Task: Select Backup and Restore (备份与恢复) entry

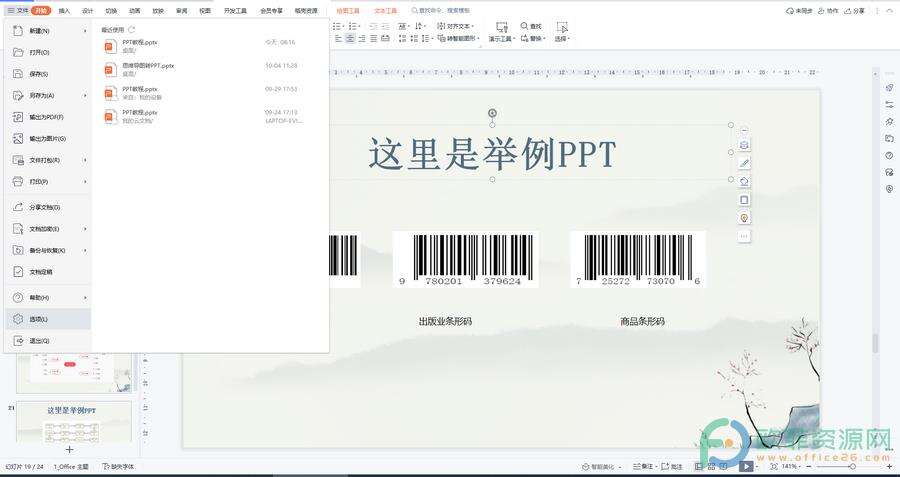Action: coord(47,250)
